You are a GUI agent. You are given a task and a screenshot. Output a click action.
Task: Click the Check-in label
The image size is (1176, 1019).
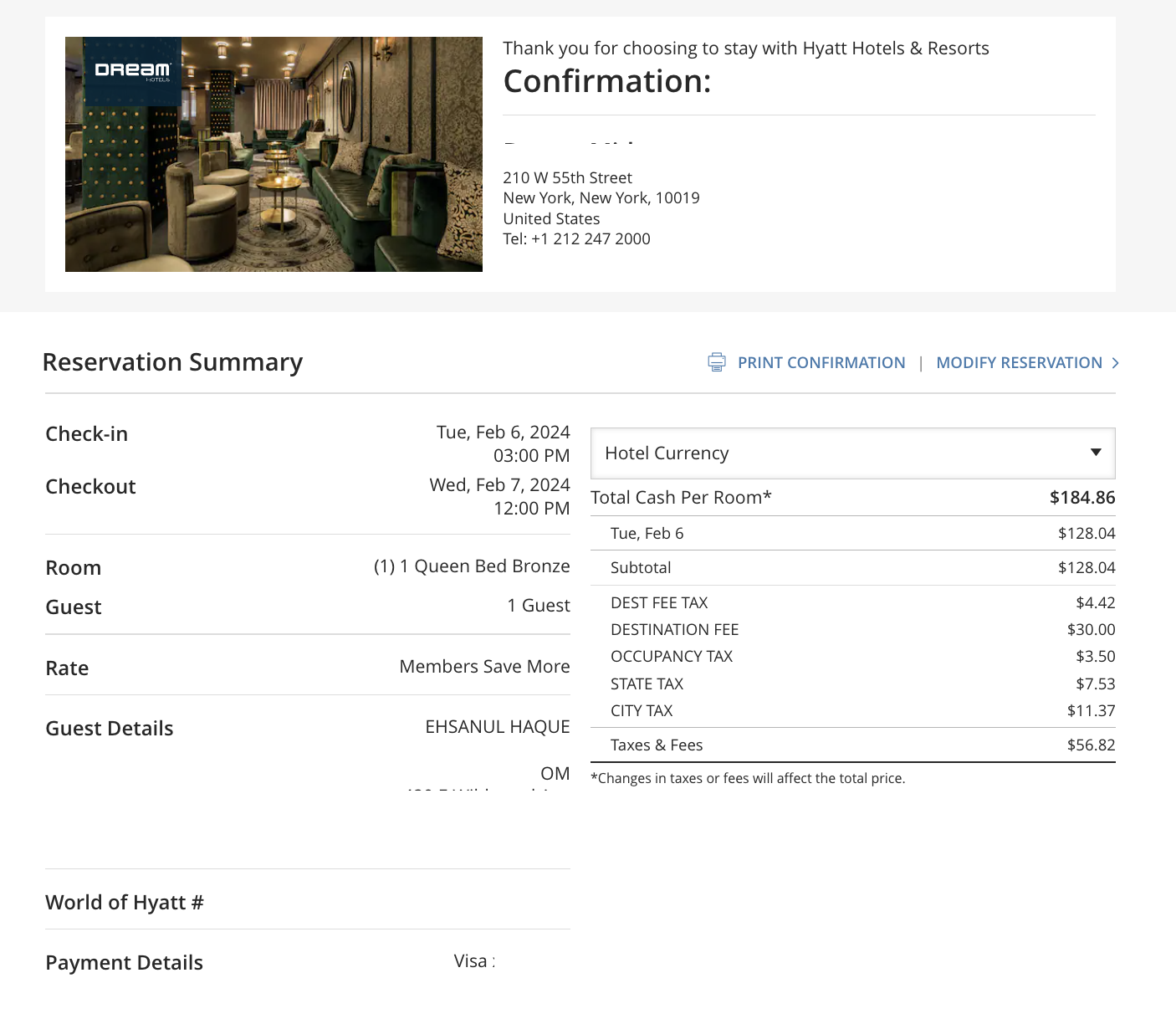[x=87, y=434]
